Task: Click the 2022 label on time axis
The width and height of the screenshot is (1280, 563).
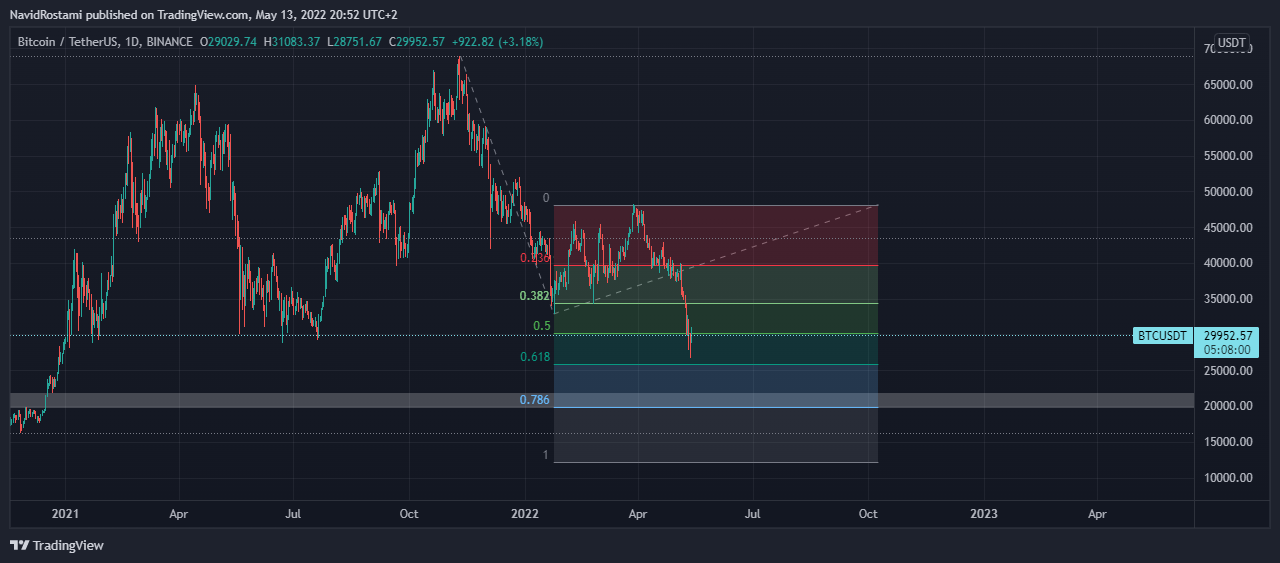Action: tap(524, 514)
